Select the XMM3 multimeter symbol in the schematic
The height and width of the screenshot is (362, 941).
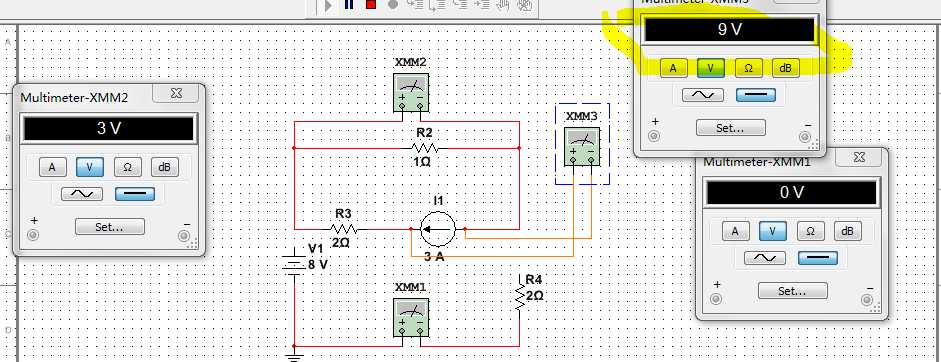pos(582,145)
